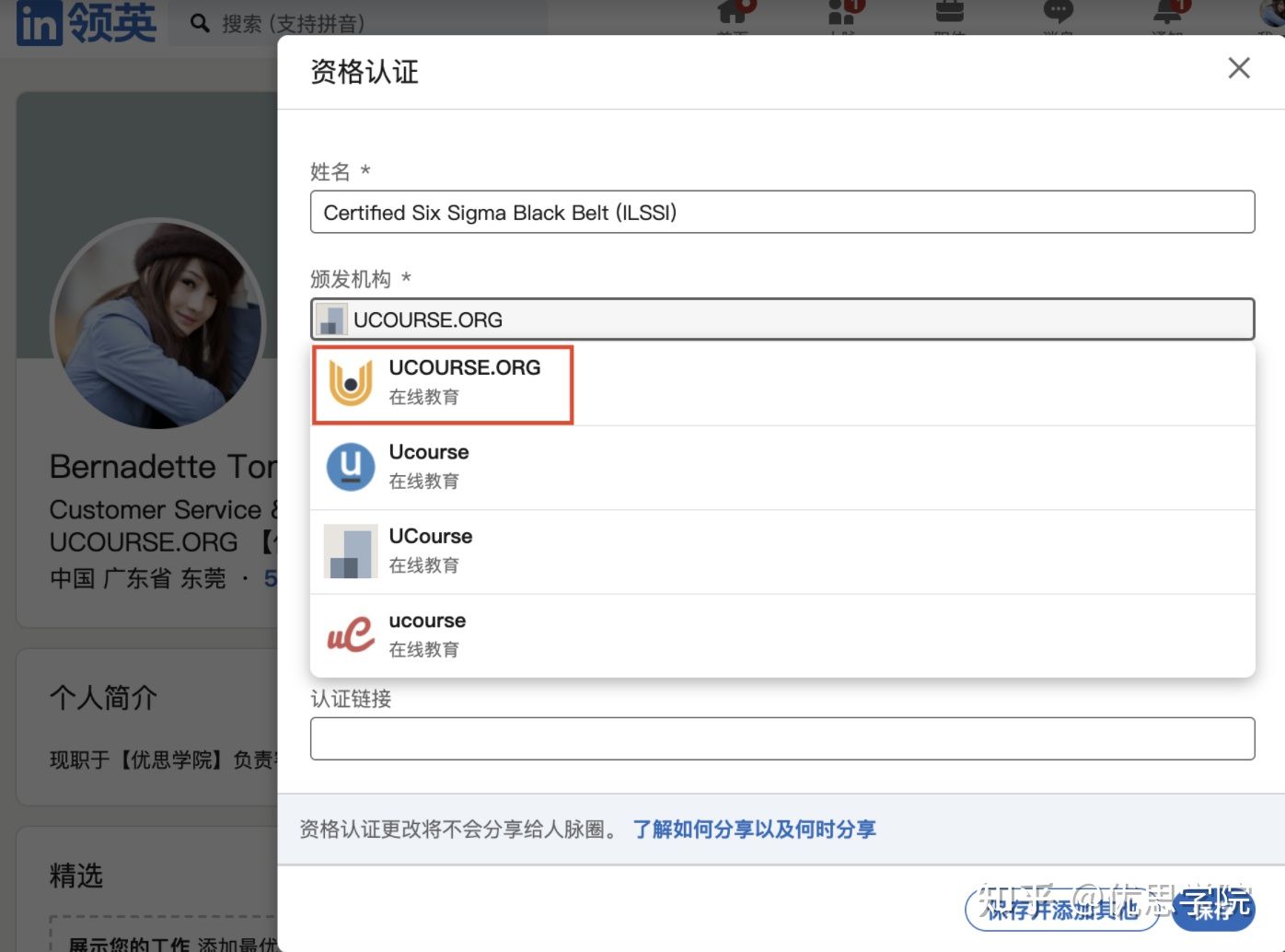
Task: Open 了解如何分享以及何时分享 link
Action: [x=754, y=830]
